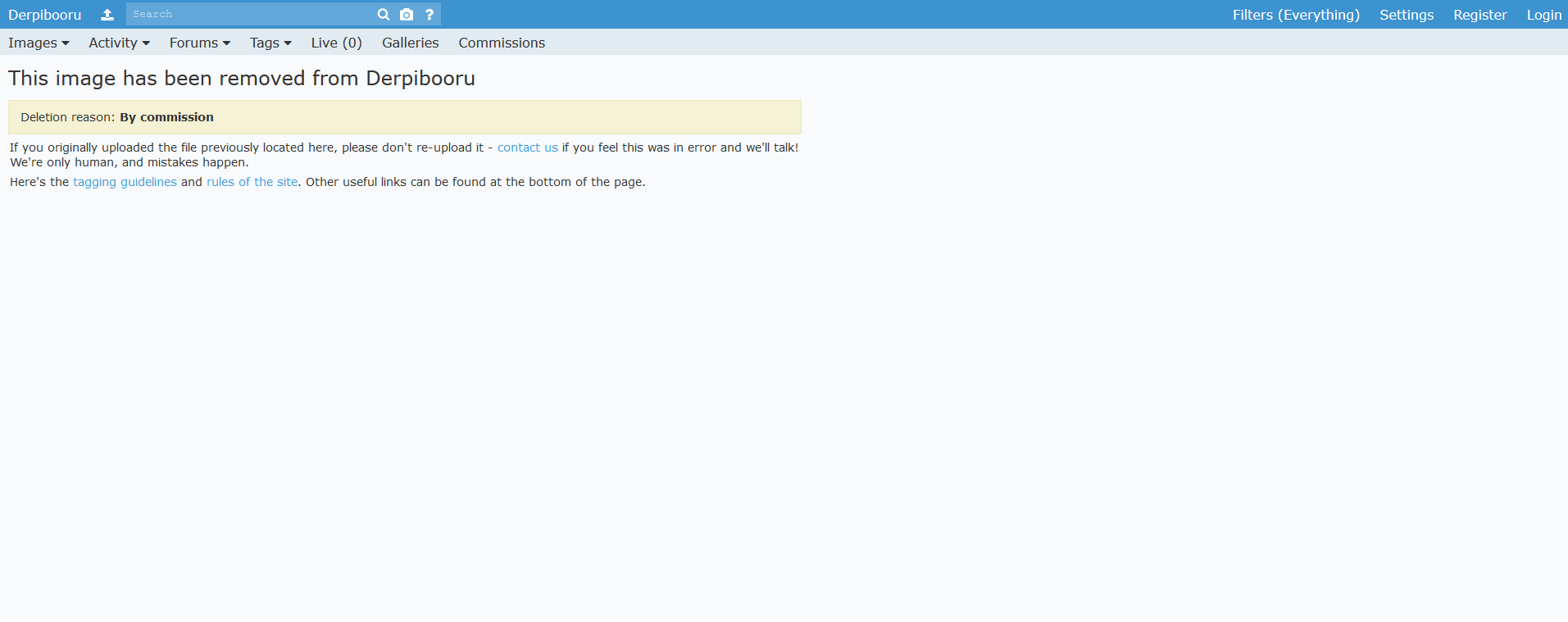
Task: Open the Live (0) page
Action: coord(337,43)
